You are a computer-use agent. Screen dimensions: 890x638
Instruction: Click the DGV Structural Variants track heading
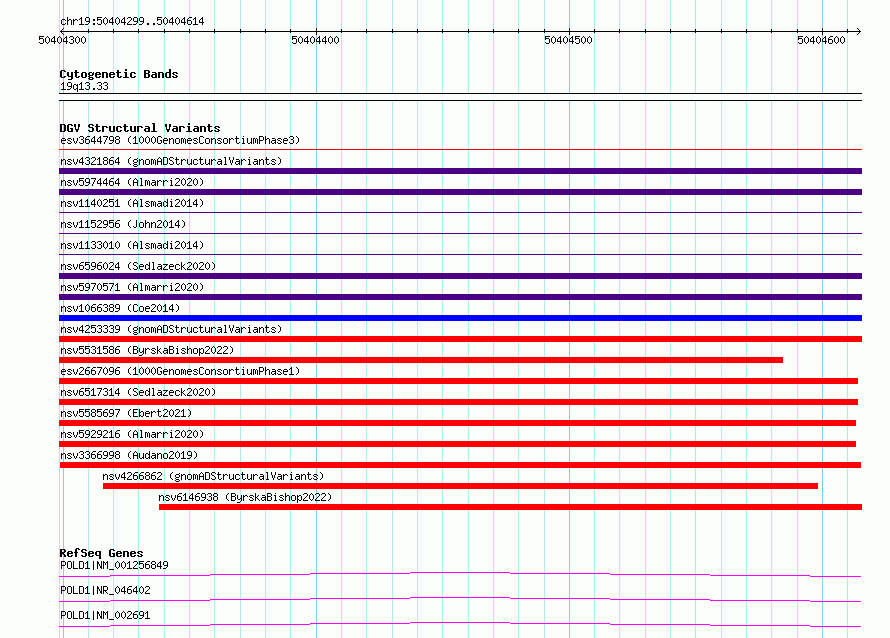[140, 128]
